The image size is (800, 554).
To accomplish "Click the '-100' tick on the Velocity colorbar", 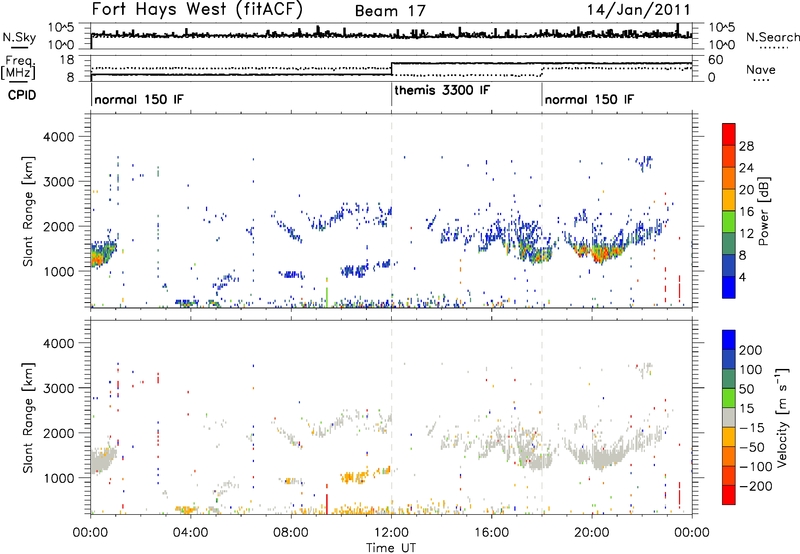I will pyautogui.click(x=756, y=466).
